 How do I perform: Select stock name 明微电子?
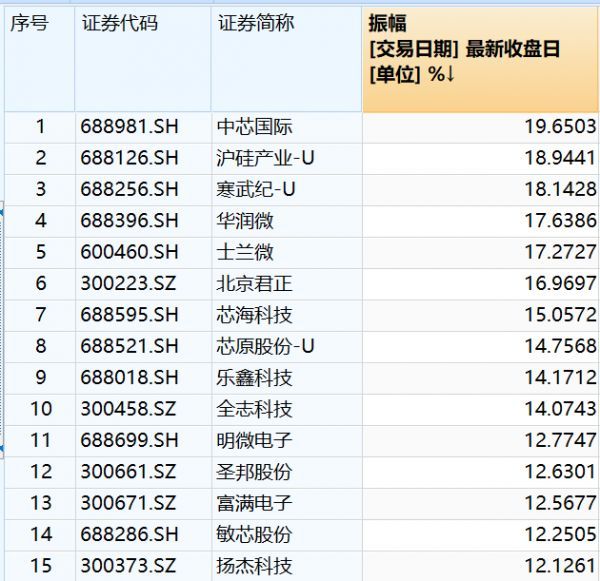[254, 441]
